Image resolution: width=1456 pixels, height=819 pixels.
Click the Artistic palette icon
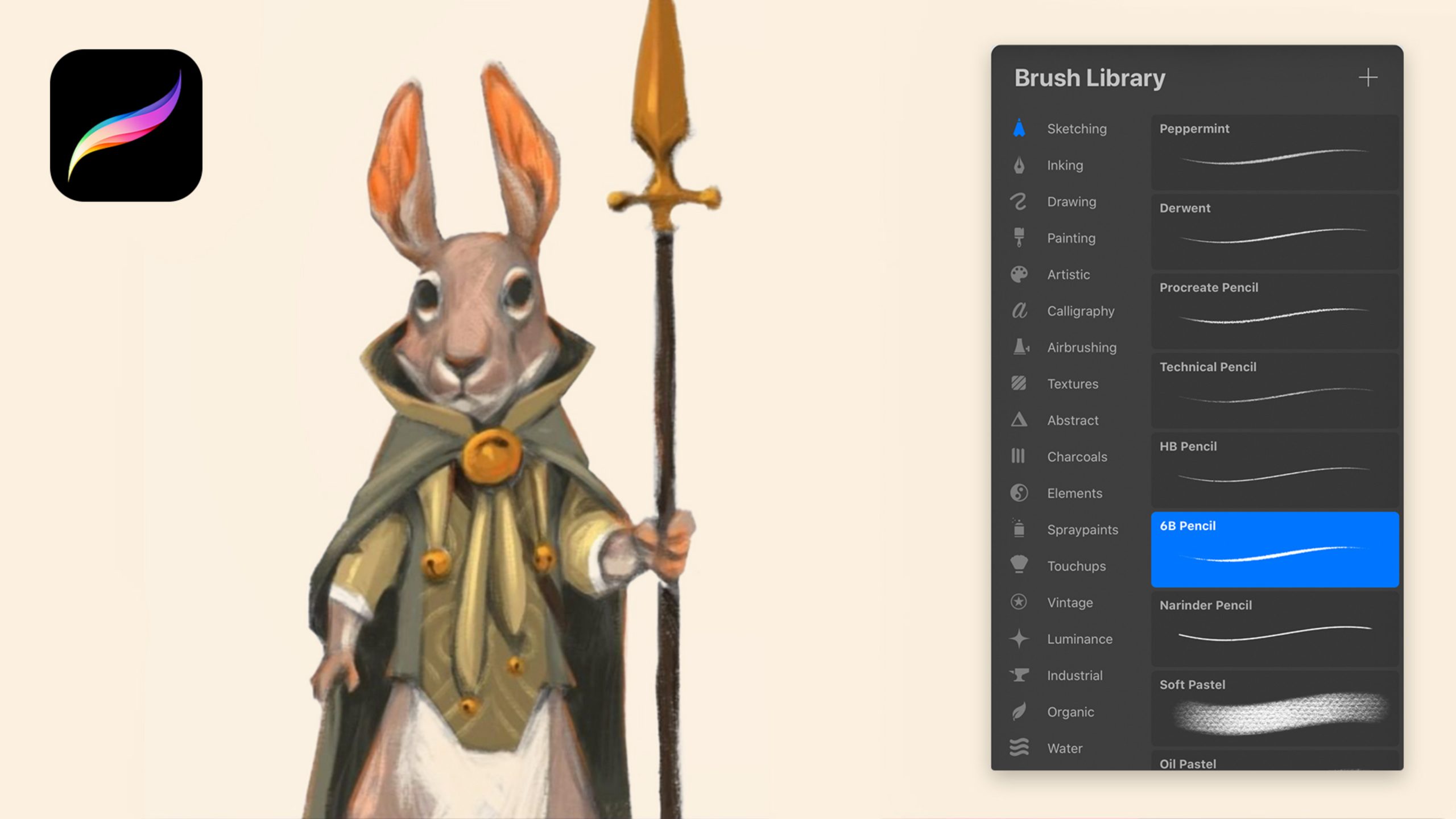[x=1019, y=274]
